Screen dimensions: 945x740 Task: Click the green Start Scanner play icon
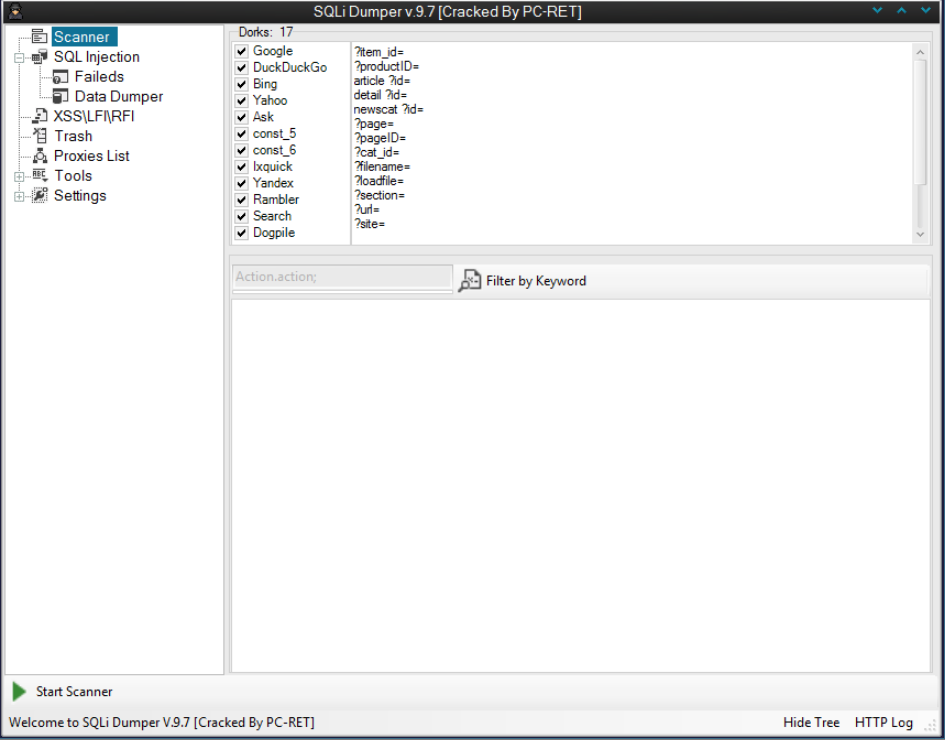(19, 691)
